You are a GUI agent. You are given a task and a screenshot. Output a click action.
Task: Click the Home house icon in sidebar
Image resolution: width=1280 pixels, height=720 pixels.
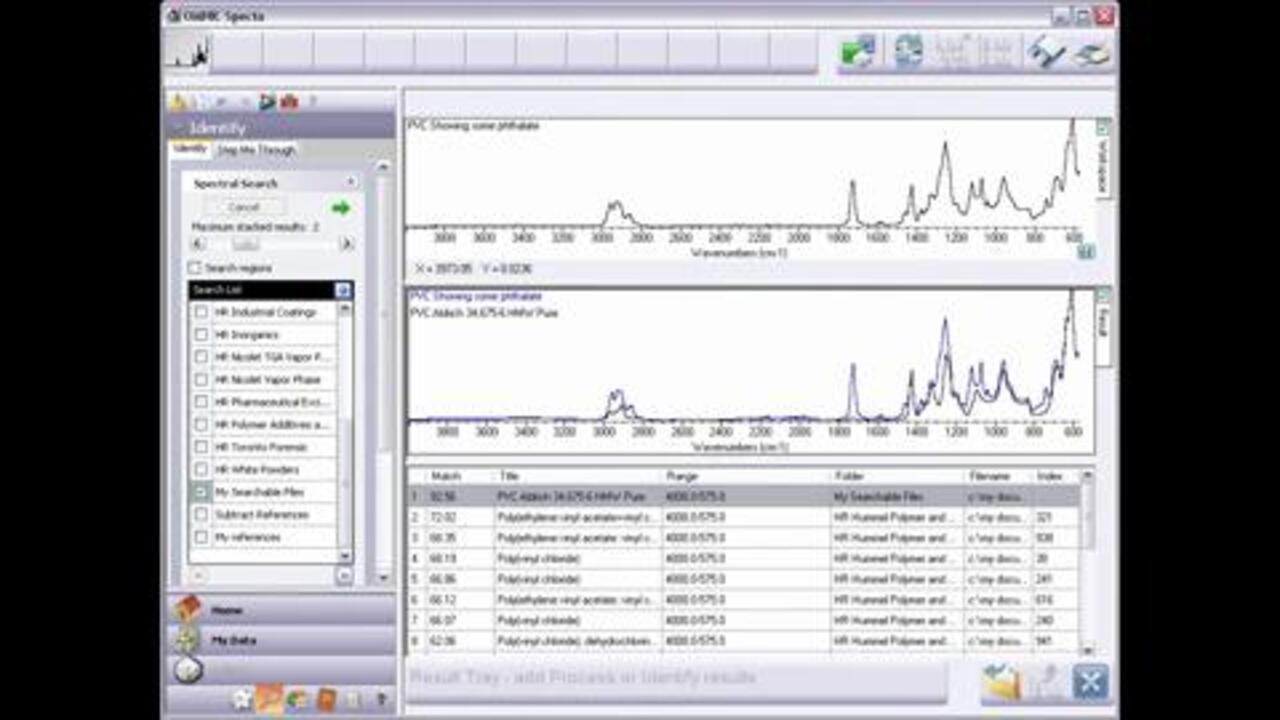point(189,609)
